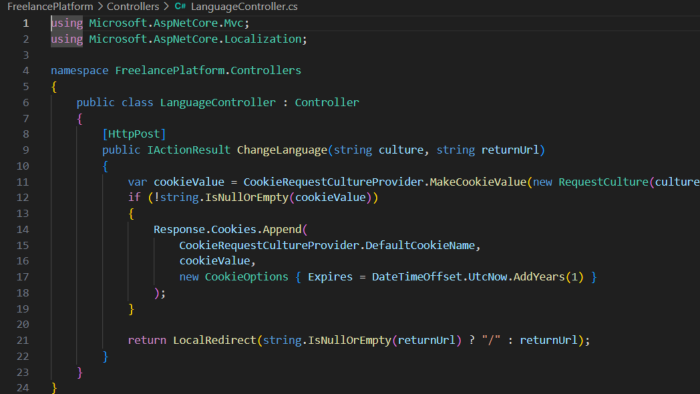Click the closing parenthesis and semicolon on line 18

click(160, 293)
